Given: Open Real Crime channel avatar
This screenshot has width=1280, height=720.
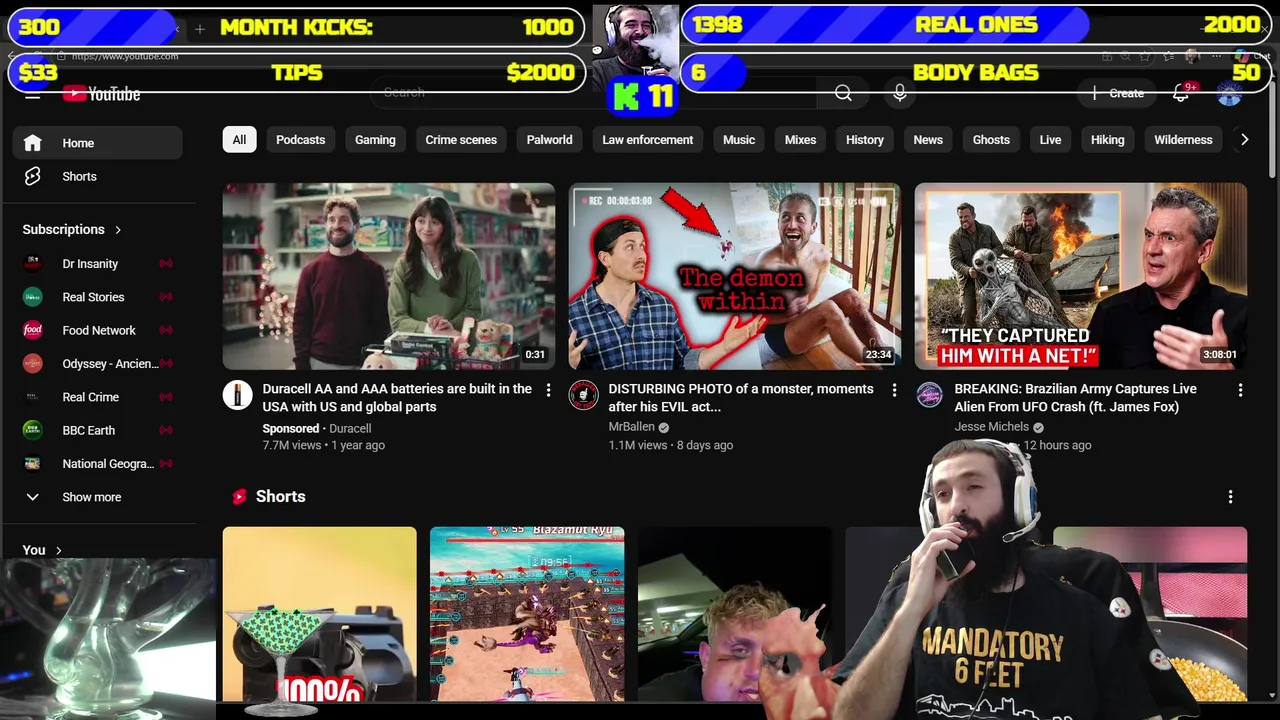Looking at the screenshot, I should click(x=33, y=397).
